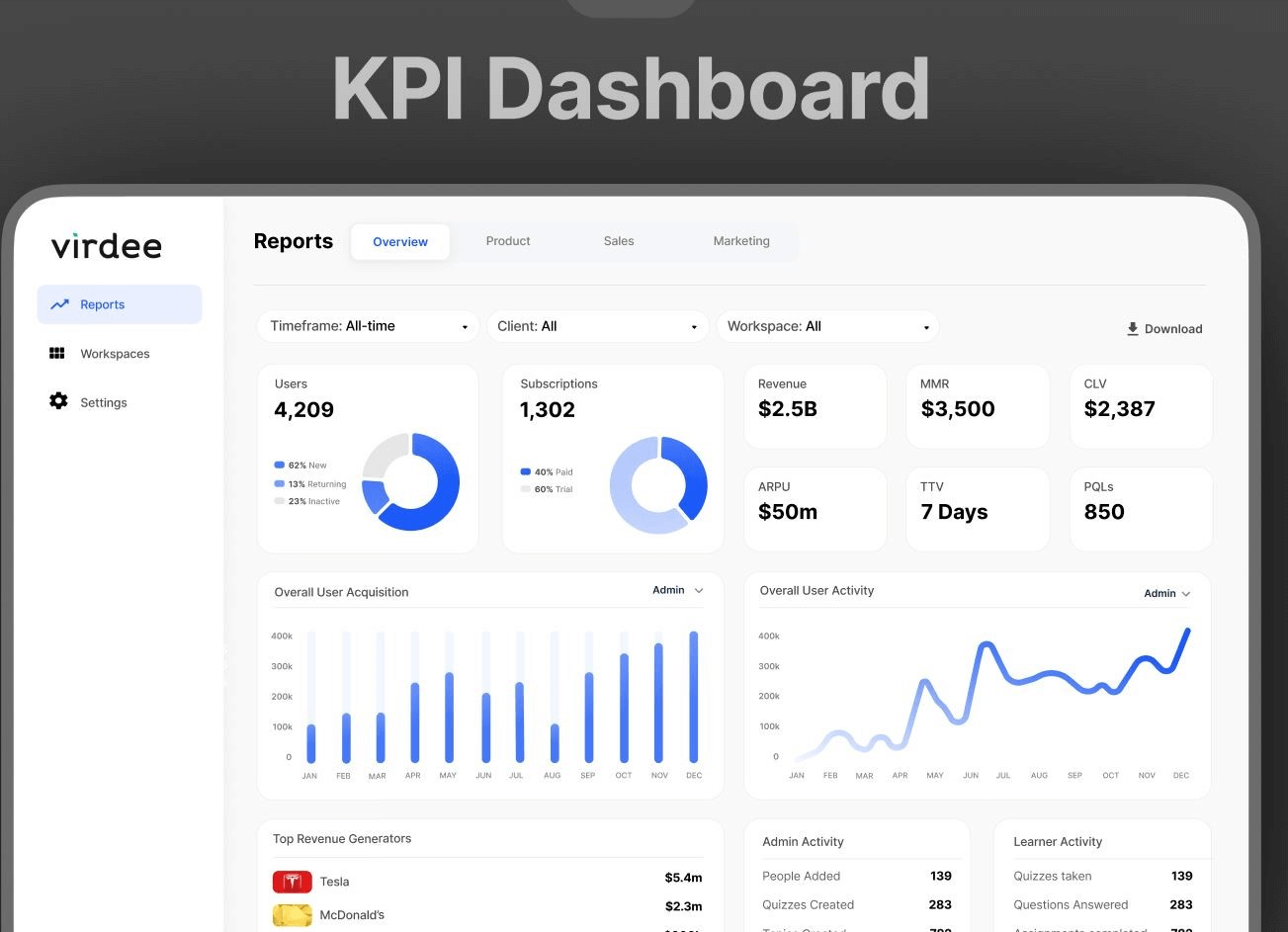Click the 60% Trial legend label
The image size is (1288, 932).
pos(554,490)
